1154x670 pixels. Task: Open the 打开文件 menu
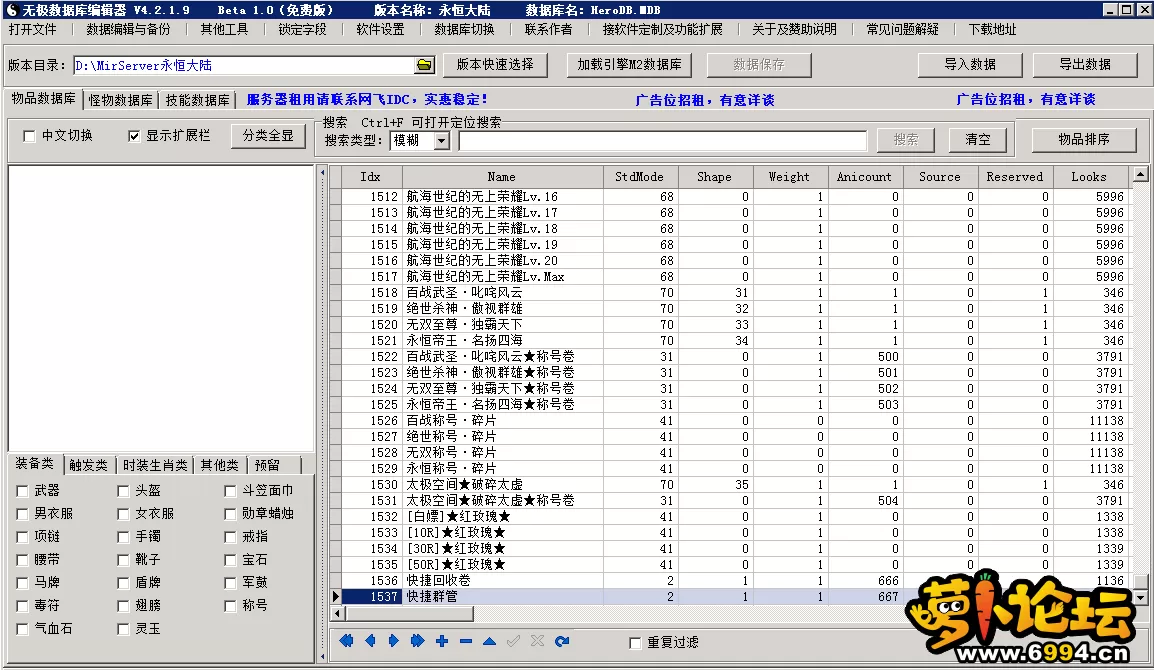point(32,29)
